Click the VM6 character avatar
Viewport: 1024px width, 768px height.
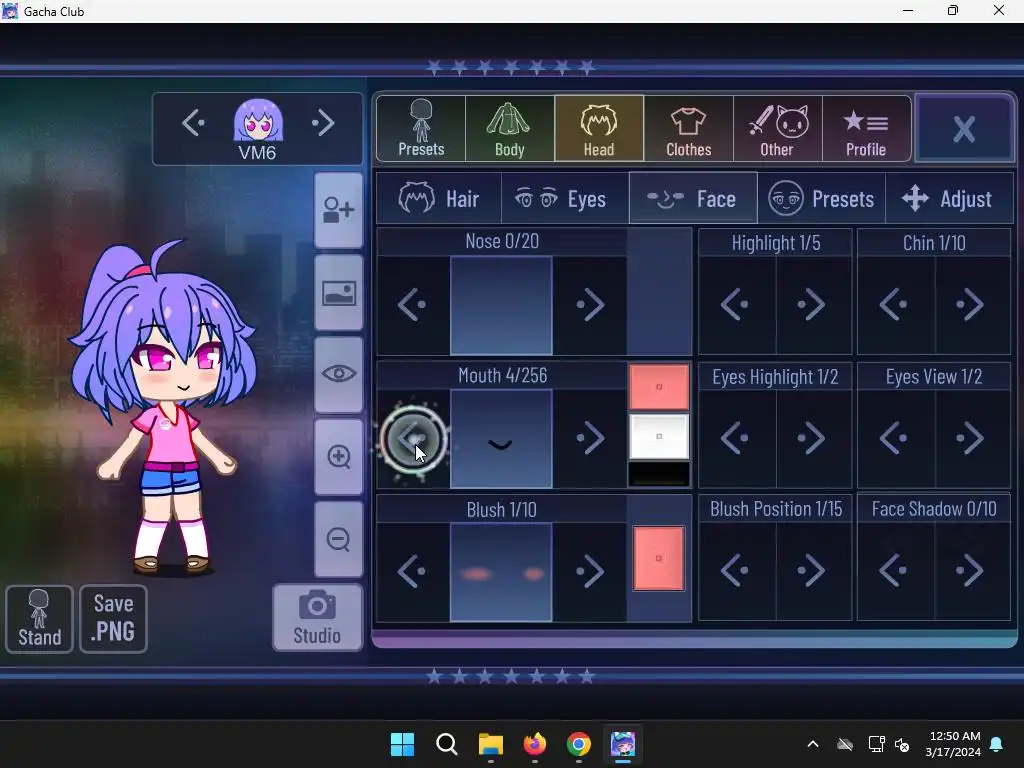pyautogui.click(x=258, y=121)
